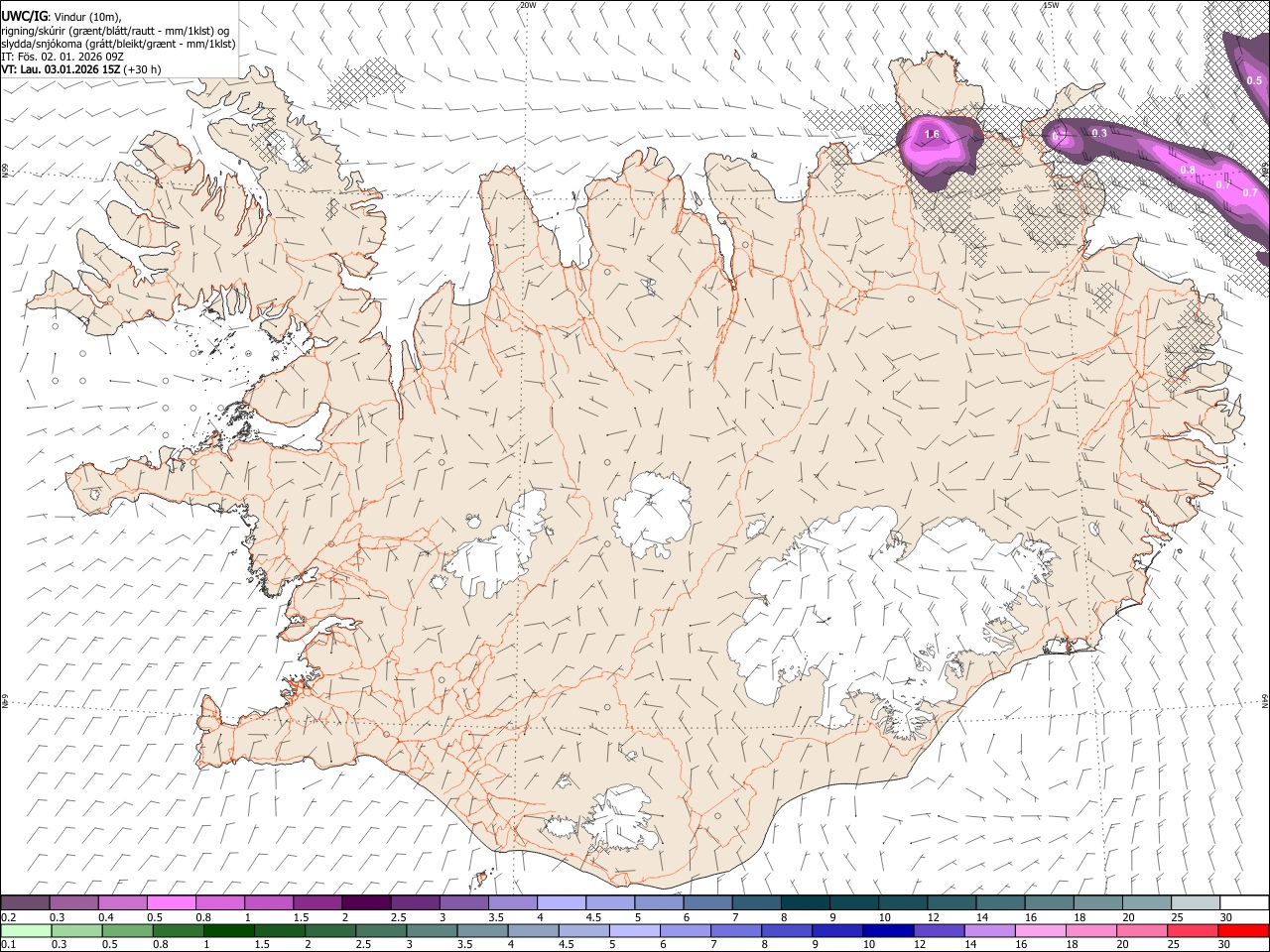Click the '15W' longitude label at top
This screenshot has height=952, width=1270.
tap(1051, 5)
